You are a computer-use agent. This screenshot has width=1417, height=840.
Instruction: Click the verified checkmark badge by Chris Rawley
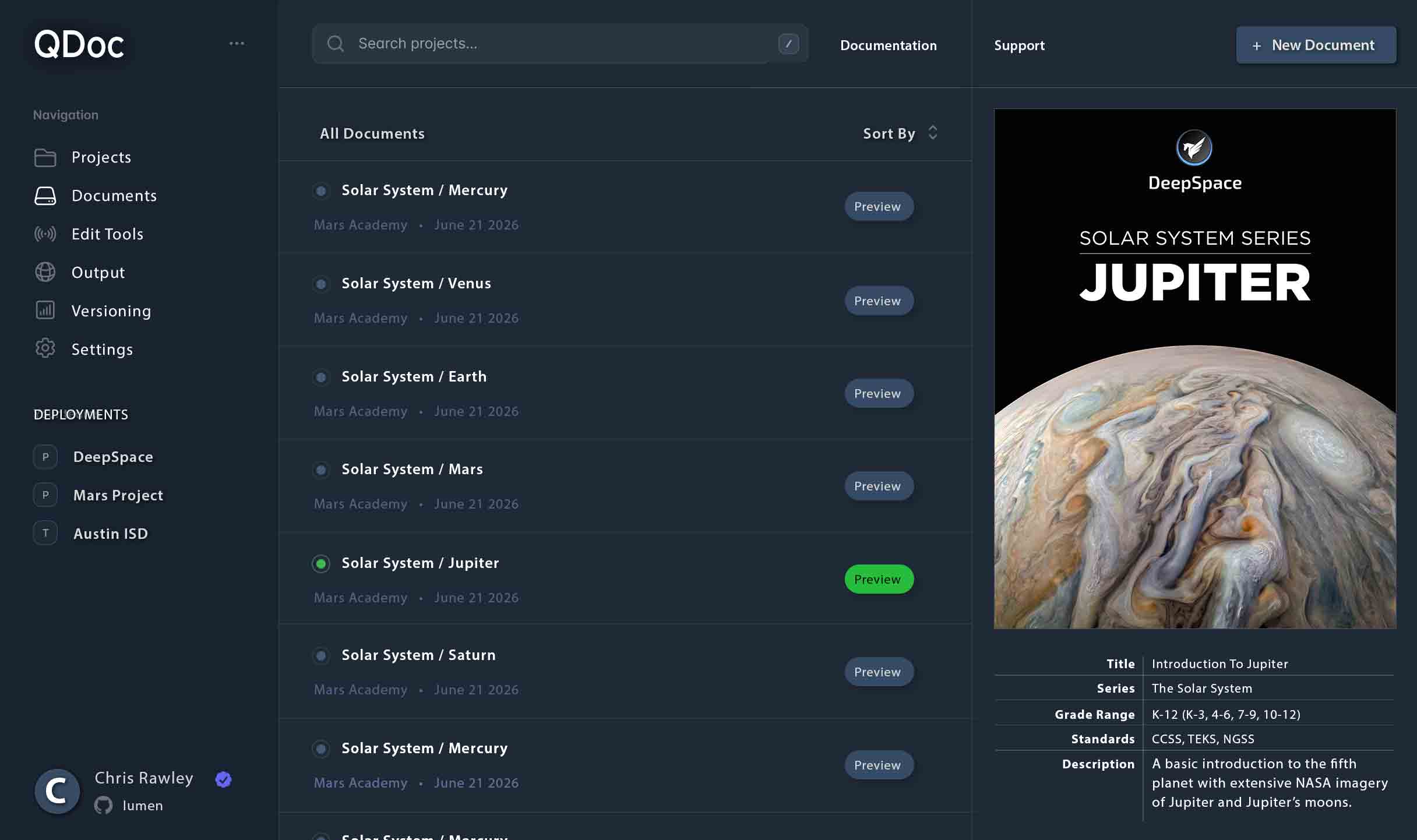pyautogui.click(x=223, y=779)
